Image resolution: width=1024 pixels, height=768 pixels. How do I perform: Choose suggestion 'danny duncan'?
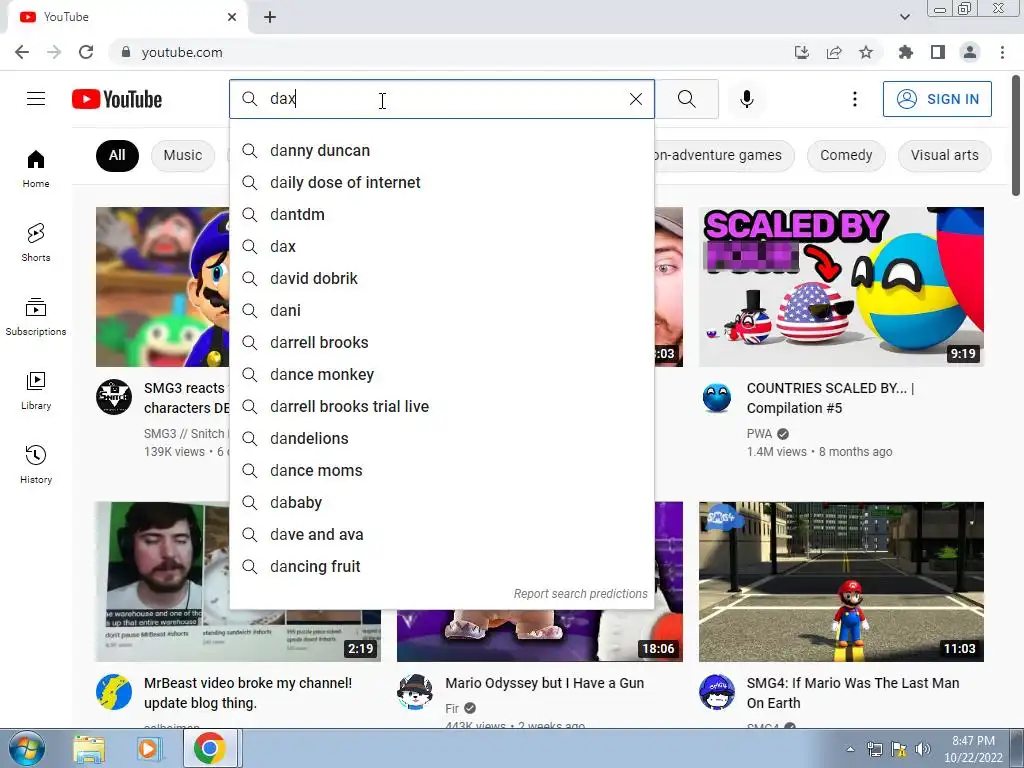(441, 150)
